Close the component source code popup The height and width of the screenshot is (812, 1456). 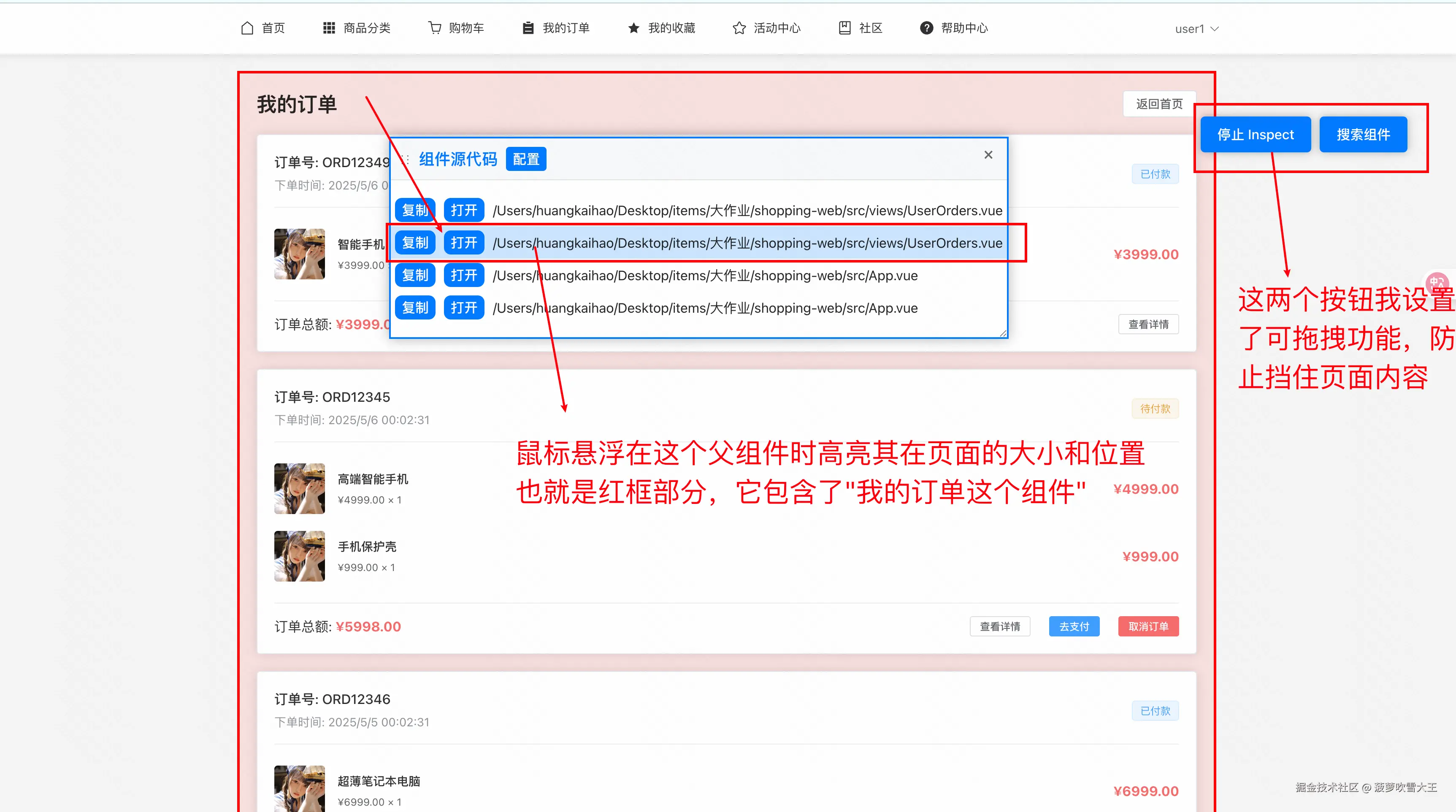[x=988, y=155]
